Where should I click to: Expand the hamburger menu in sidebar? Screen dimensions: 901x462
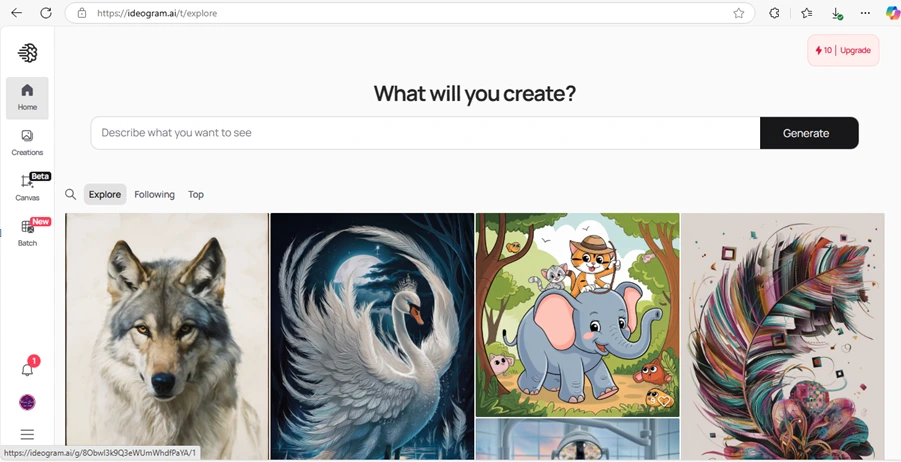[27, 434]
